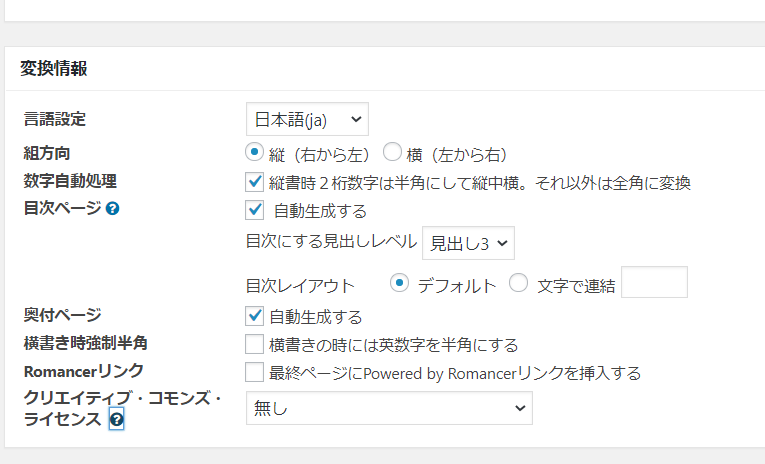Click the 目次ページ label text

pos(61,210)
